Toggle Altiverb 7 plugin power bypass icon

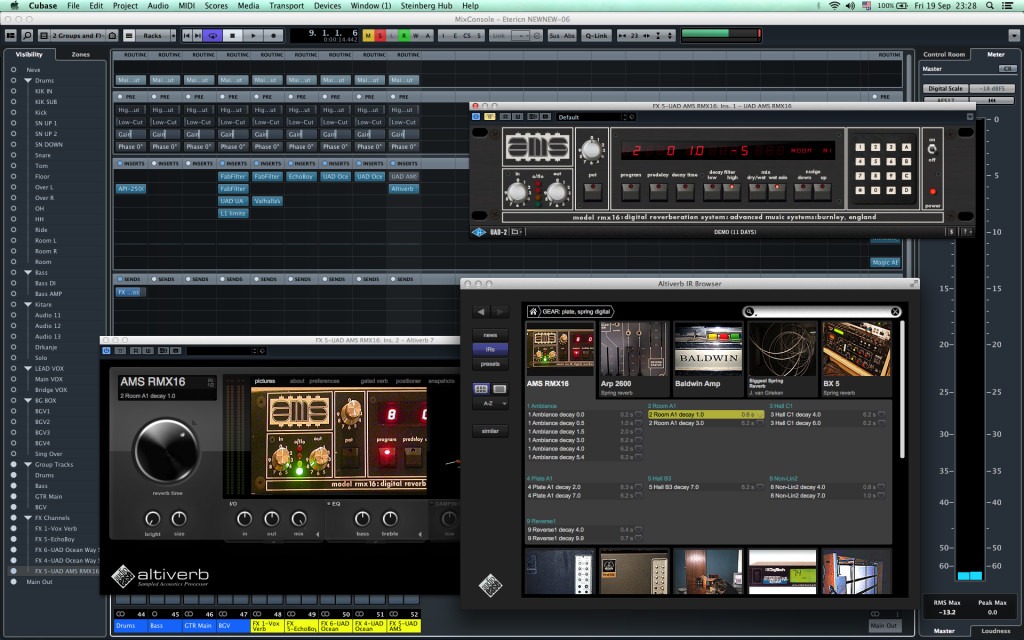[x=106, y=351]
